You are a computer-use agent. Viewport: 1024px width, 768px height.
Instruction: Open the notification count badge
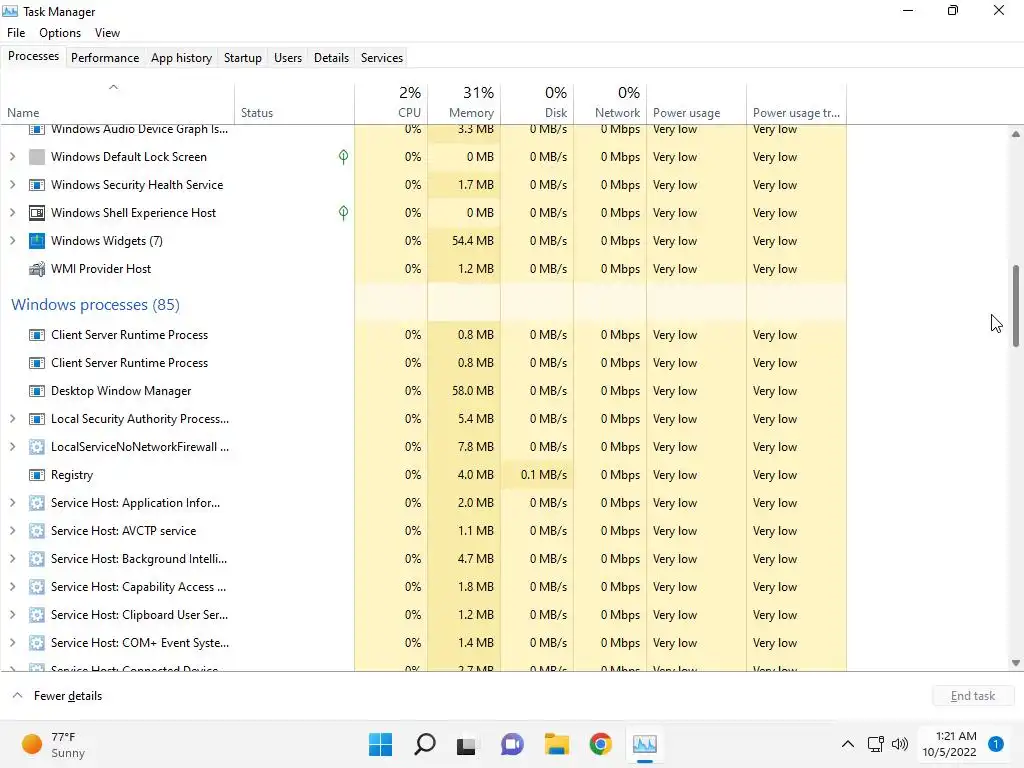(x=996, y=744)
